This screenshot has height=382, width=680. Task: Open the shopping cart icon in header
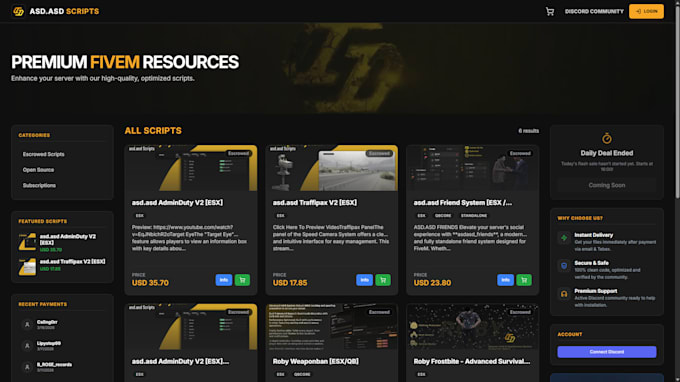click(549, 12)
